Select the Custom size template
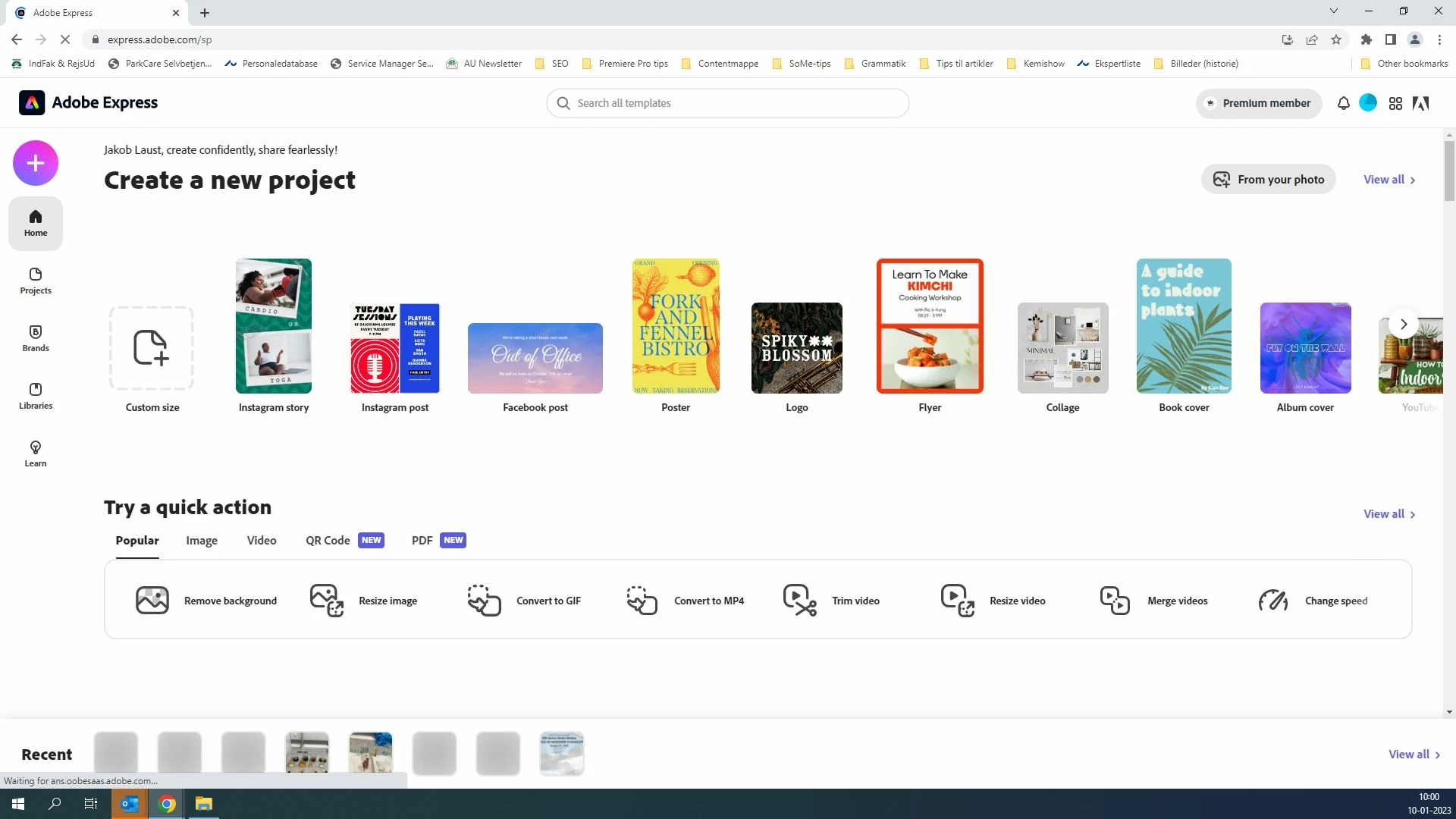 [152, 349]
